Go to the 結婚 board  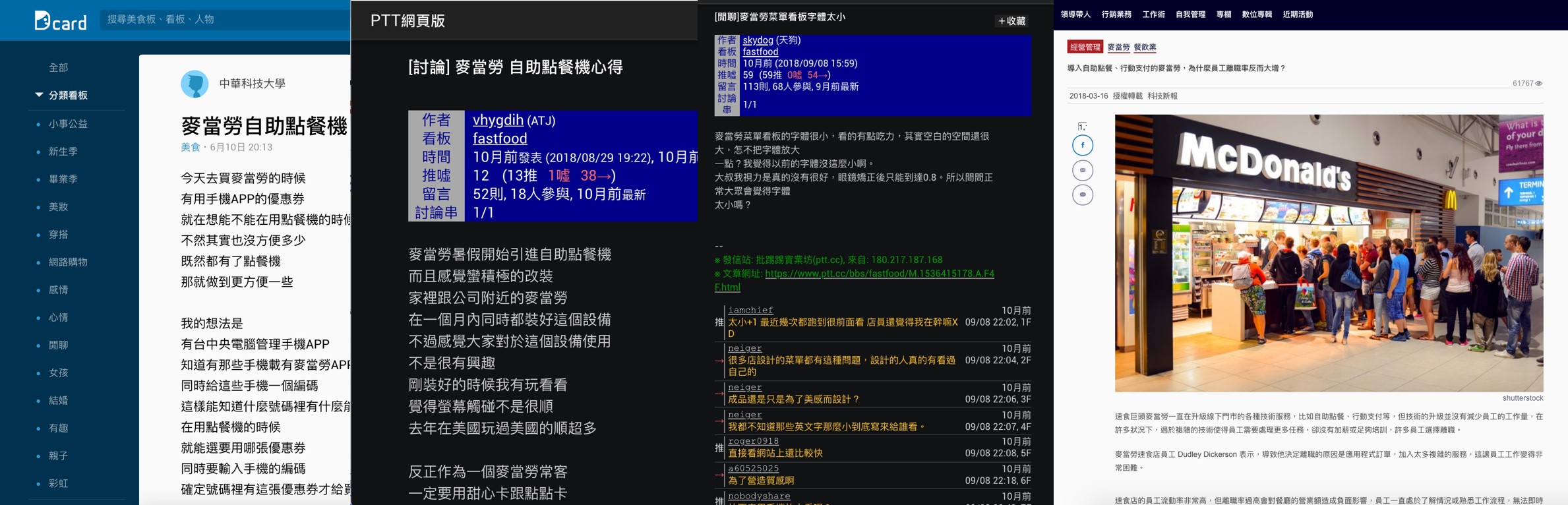point(58,401)
